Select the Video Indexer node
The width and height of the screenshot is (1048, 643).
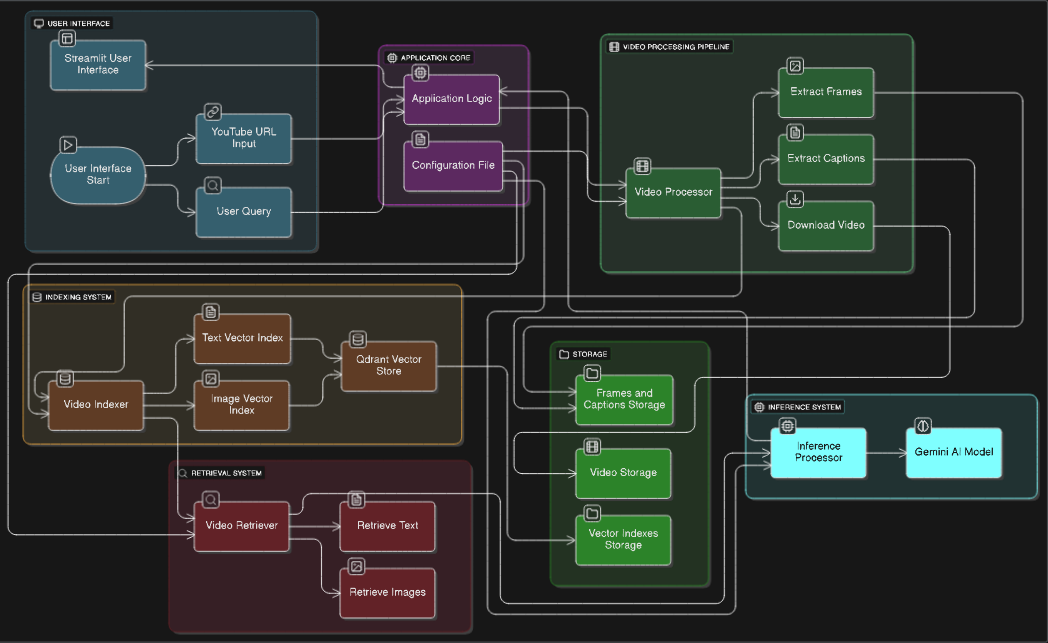click(95, 405)
